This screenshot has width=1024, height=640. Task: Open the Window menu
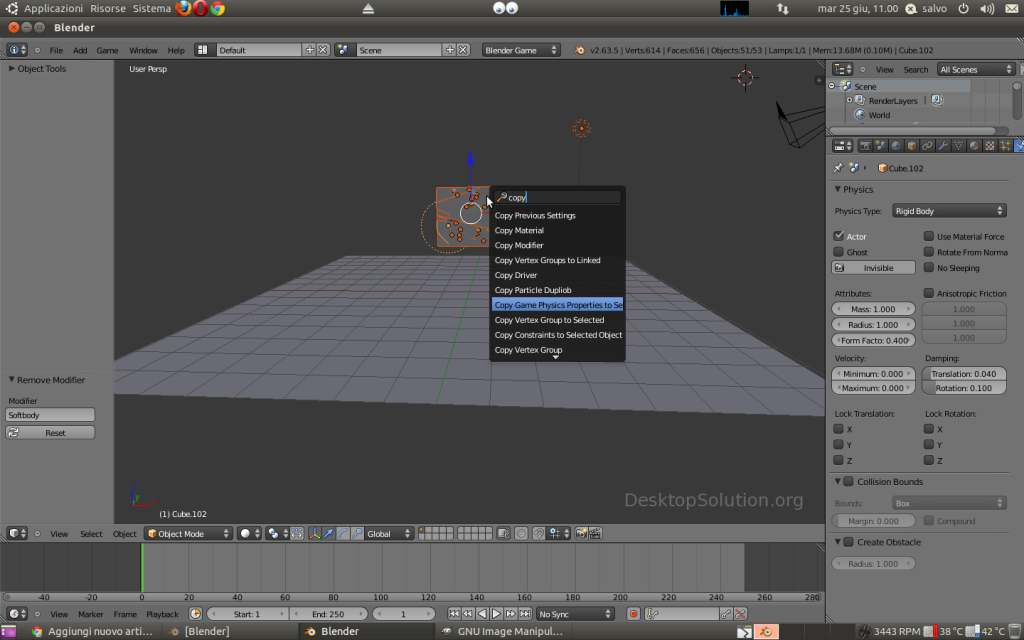143,50
